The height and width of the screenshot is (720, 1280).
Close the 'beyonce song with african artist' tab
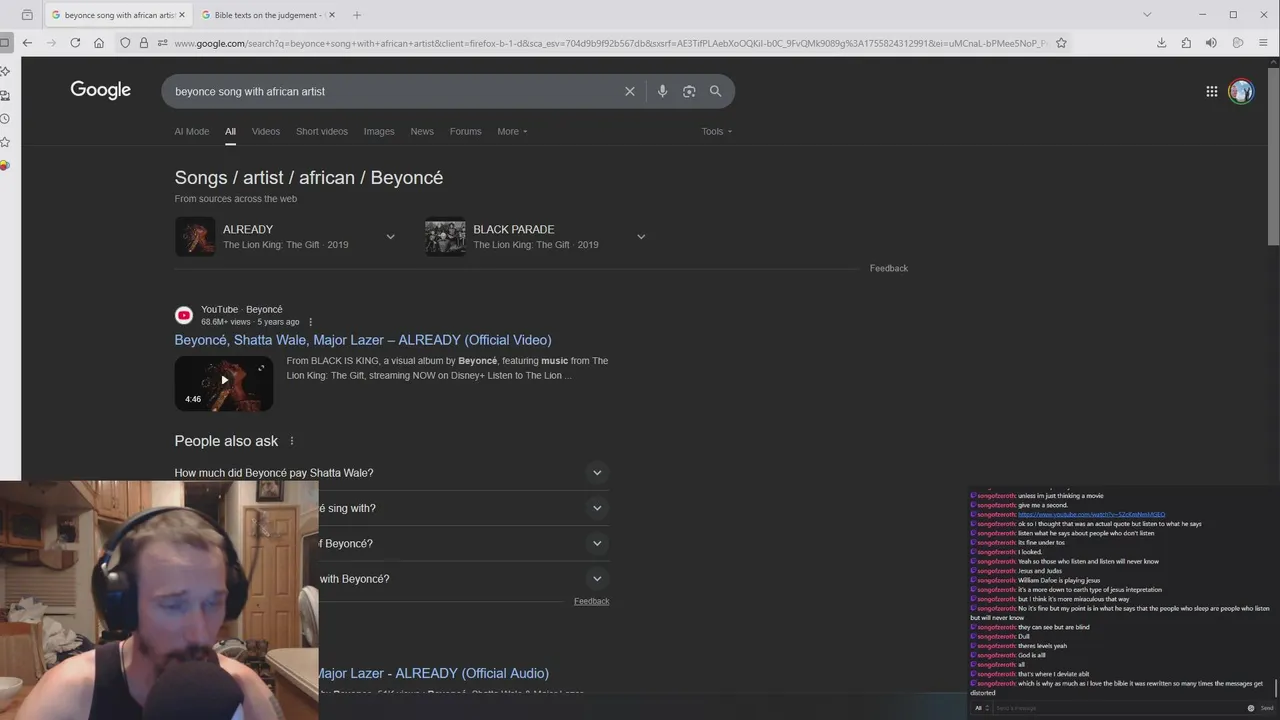click(x=182, y=15)
